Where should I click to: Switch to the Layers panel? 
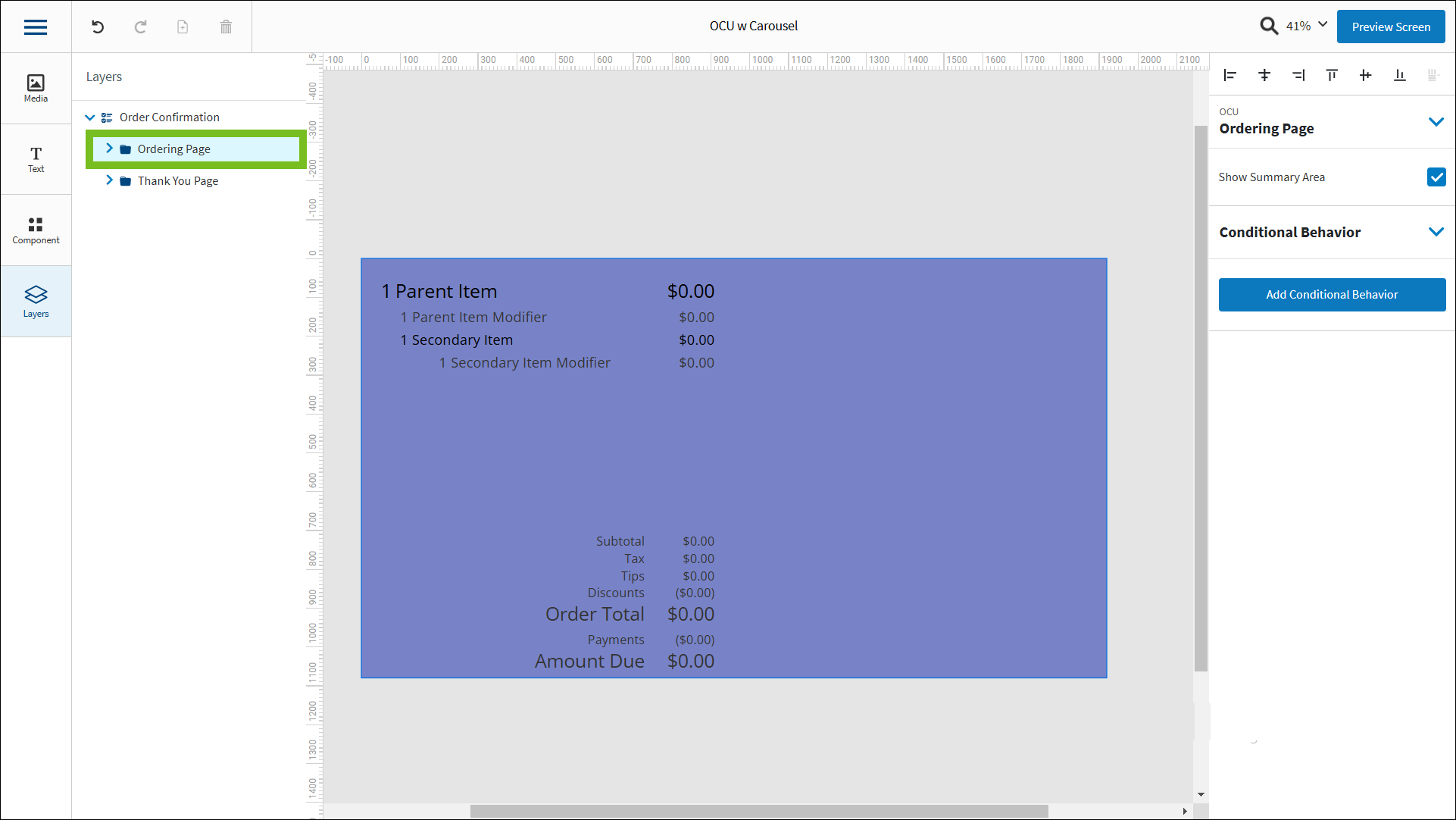[35, 300]
